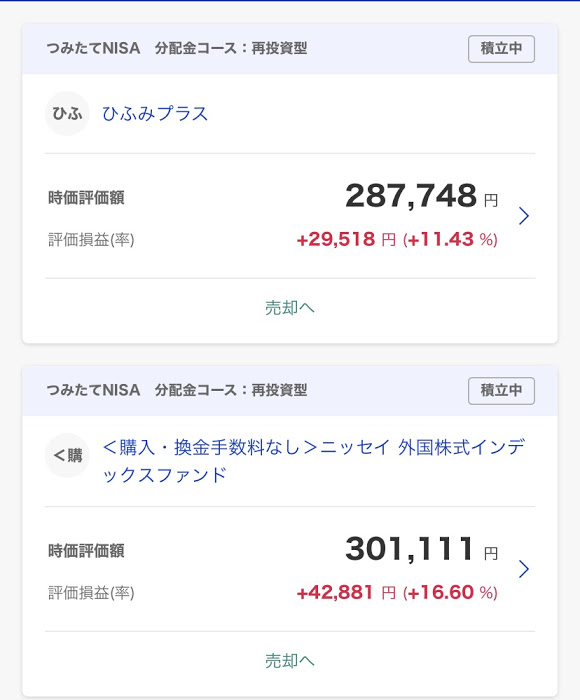
Task: Select the 301,111 円 valuation amount
Action: [x=421, y=549]
